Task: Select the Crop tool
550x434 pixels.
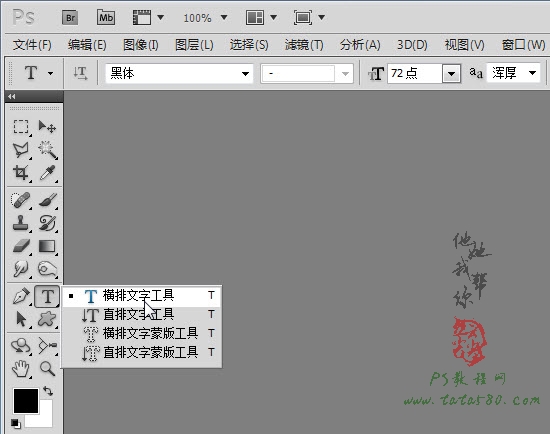Action: pos(21,173)
